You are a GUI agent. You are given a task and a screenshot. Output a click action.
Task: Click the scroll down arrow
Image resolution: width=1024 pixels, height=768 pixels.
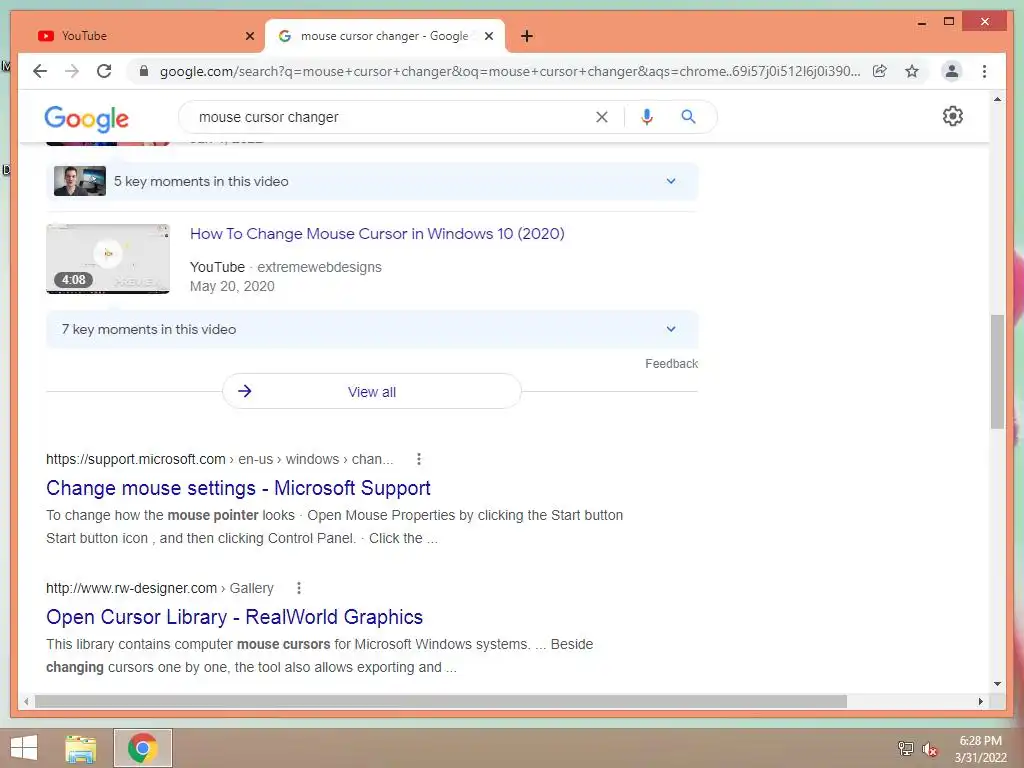pyautogui.click(x=997, y=684)
